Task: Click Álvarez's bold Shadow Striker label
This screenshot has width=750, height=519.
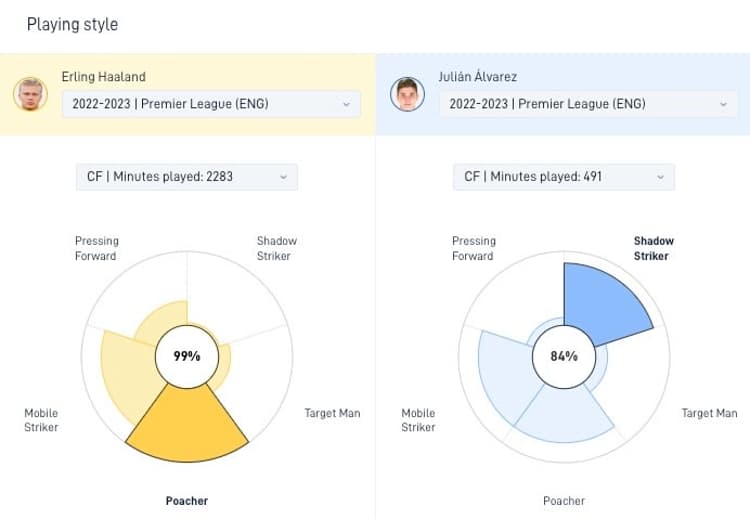Action: (x=653, y=248)
